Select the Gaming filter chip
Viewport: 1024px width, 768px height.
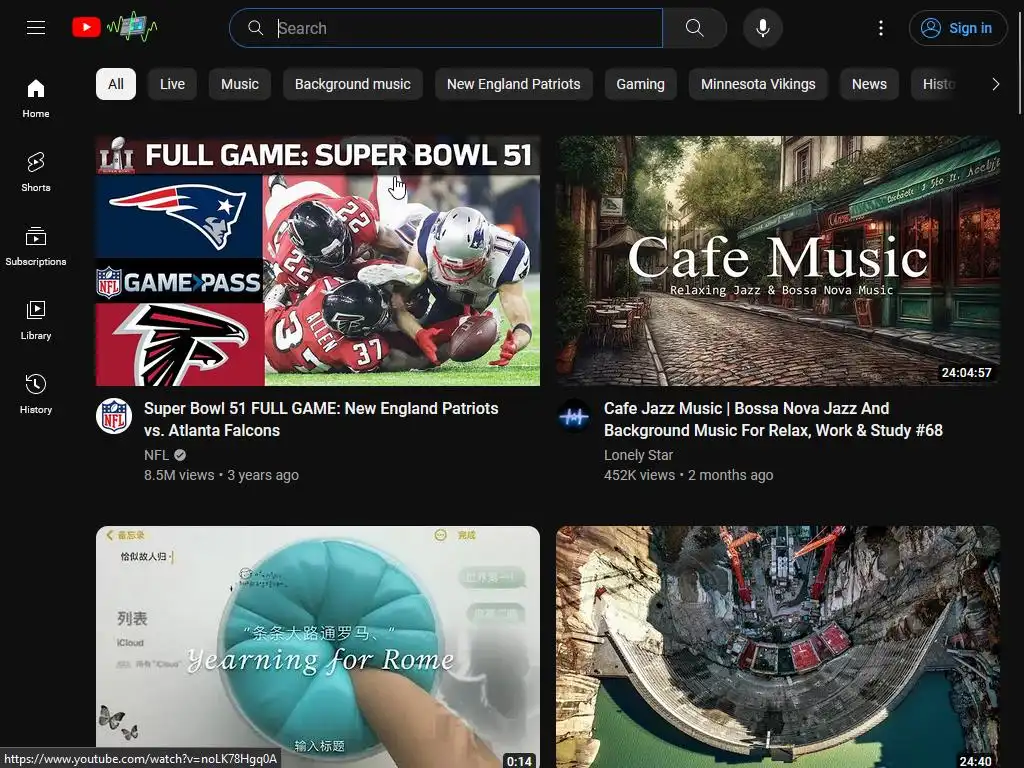[x=640, y=84]
